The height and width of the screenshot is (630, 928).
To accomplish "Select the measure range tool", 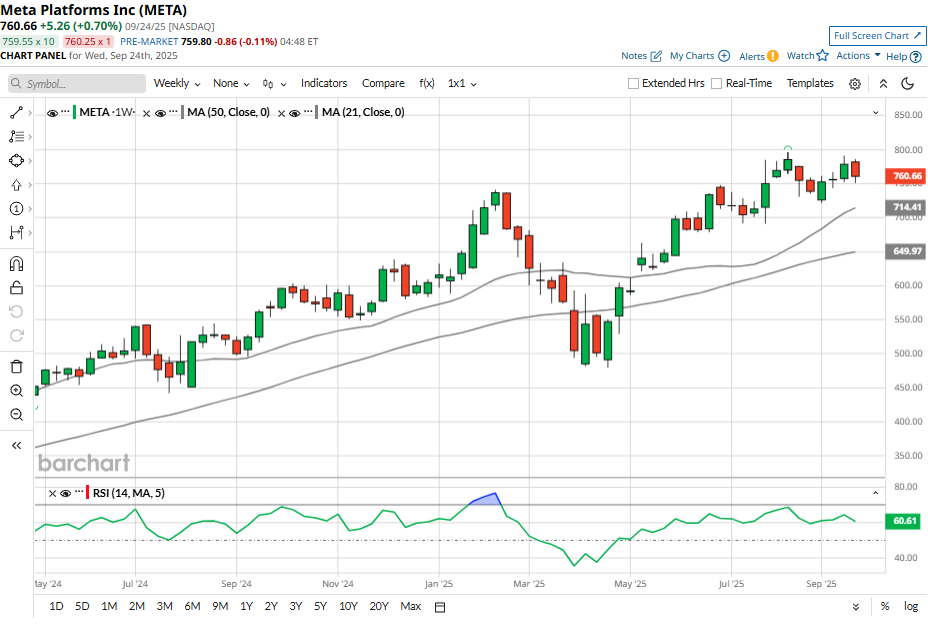I will point(16,233).
